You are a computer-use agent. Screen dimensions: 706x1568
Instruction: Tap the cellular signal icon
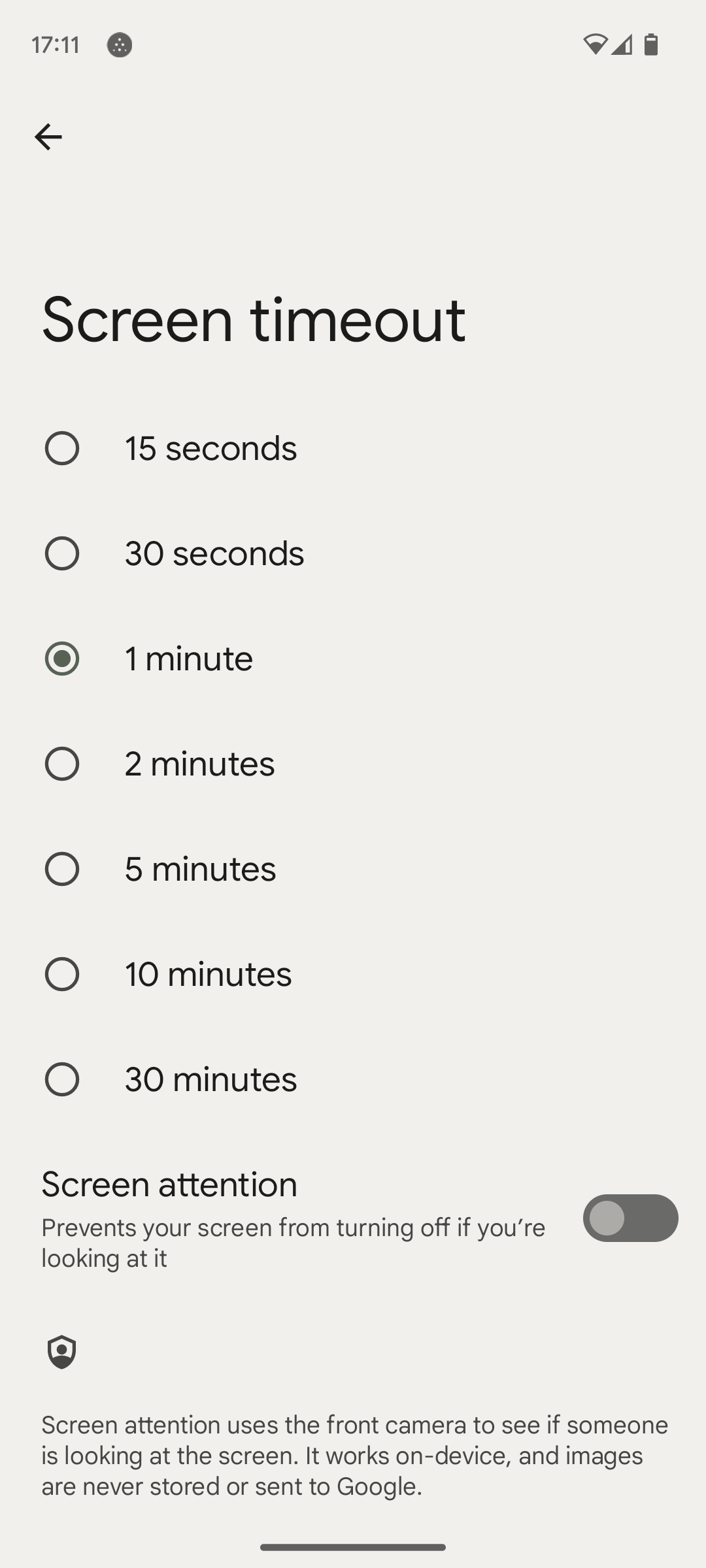click(x=622, y=44)
